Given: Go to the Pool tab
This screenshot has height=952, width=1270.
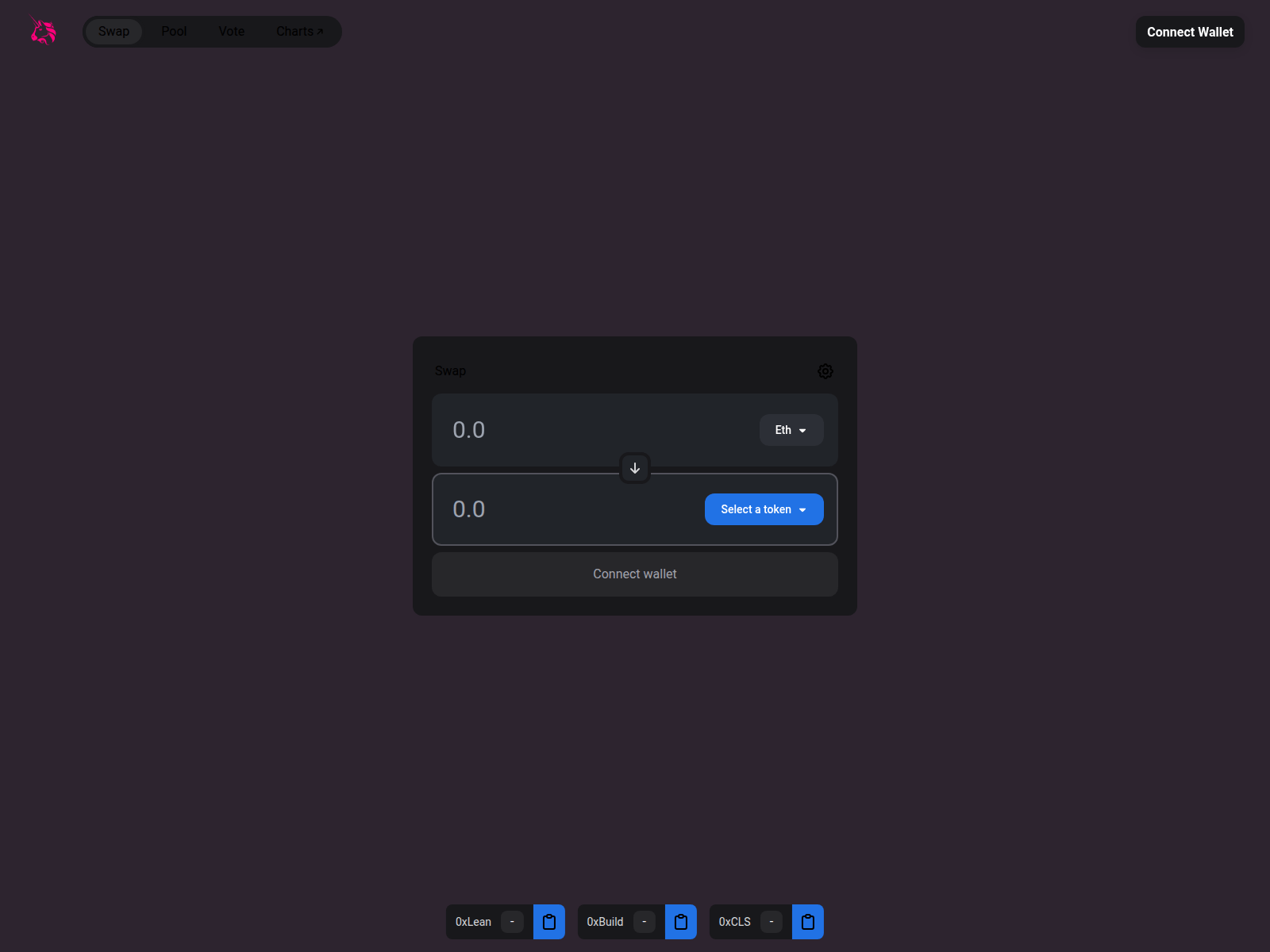Looking at the screenshot, I should pyautogui.click(x=174, y=32).
